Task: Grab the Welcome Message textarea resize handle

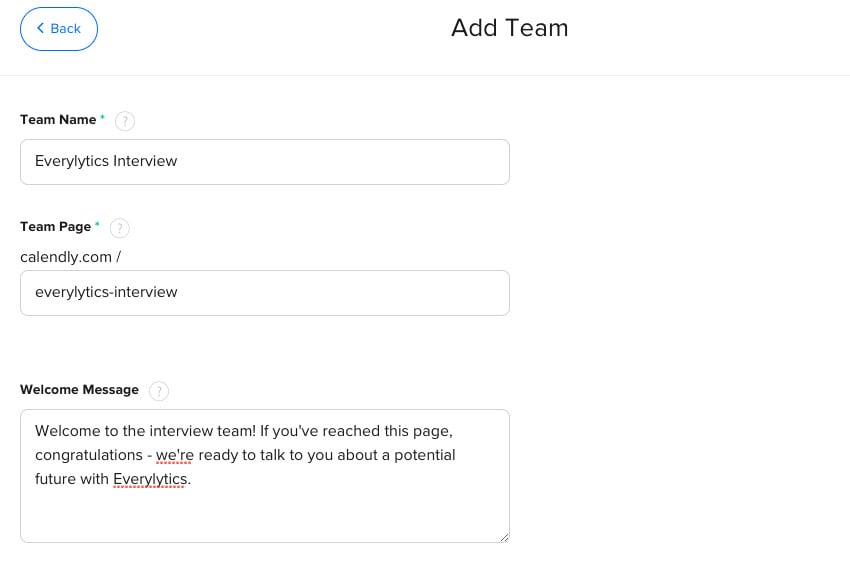Action: (505, 538)
